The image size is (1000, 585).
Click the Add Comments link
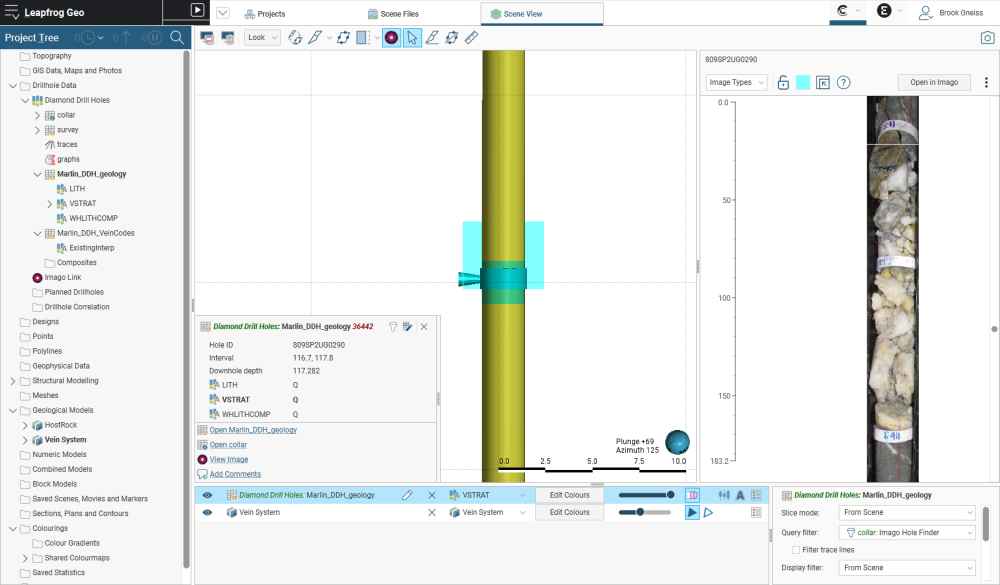click(x=235, y=474)
